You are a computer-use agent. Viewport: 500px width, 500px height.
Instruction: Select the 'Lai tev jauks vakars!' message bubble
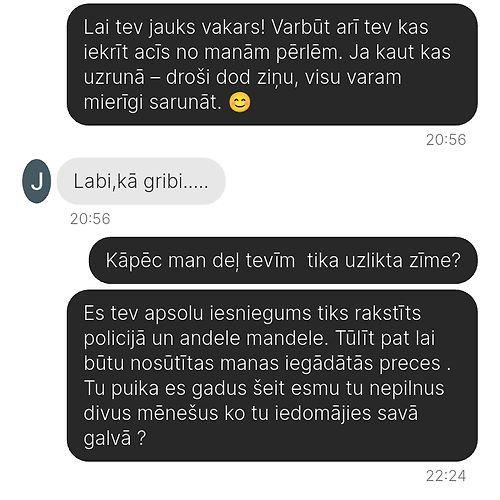click(x=272, y=64)
